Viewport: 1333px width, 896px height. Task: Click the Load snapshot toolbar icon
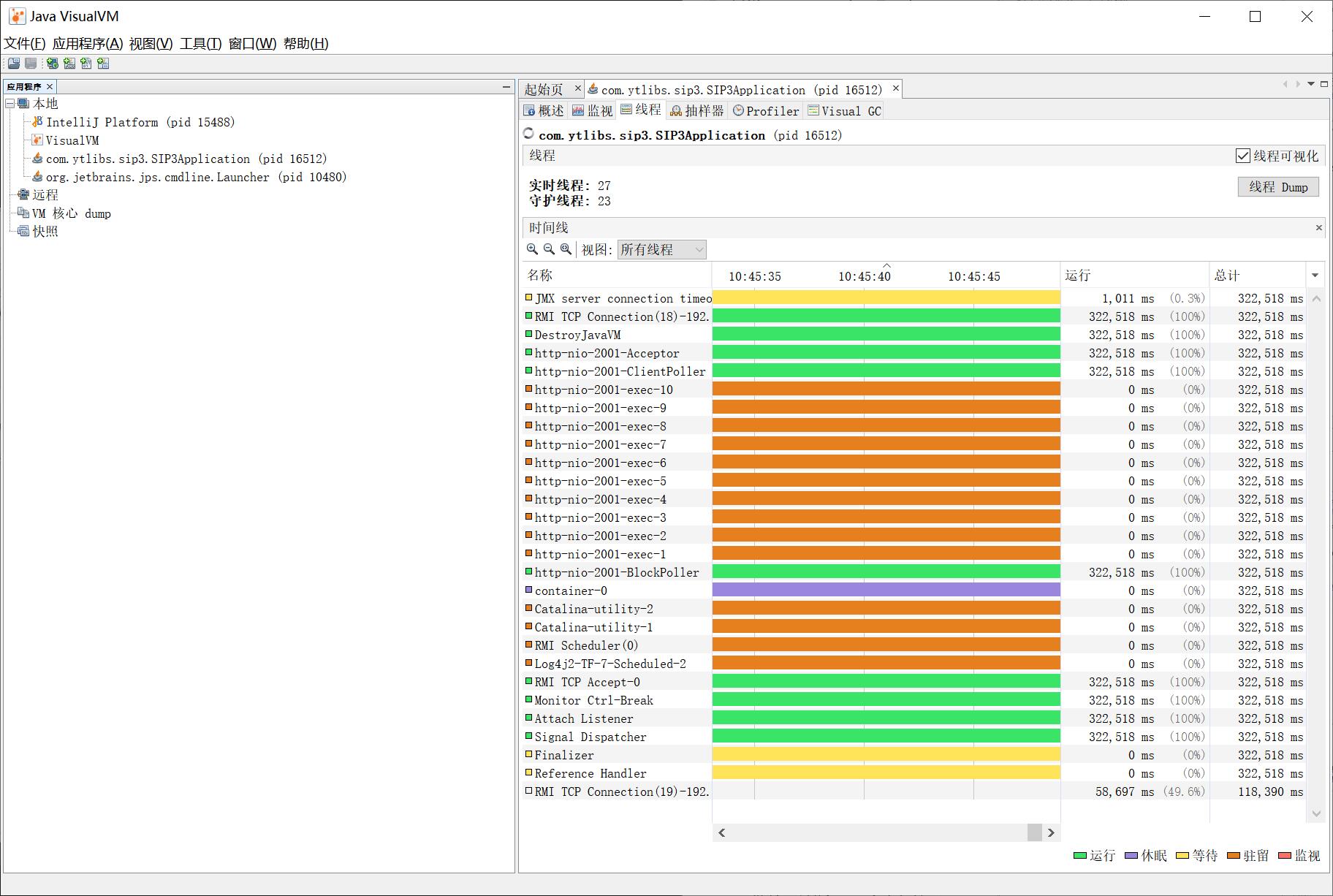(x=14, y=64)
